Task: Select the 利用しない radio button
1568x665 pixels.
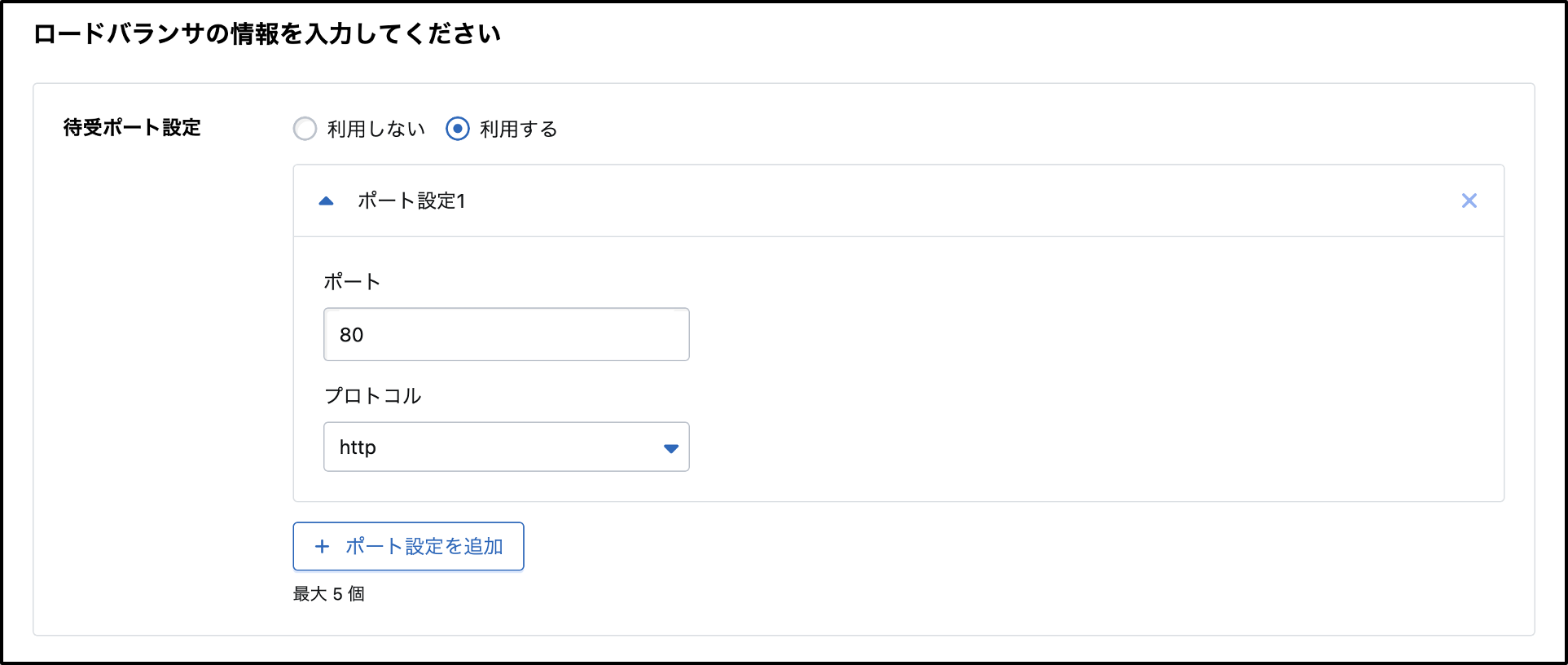Action: pyautogui.click(x=305, y=129)
